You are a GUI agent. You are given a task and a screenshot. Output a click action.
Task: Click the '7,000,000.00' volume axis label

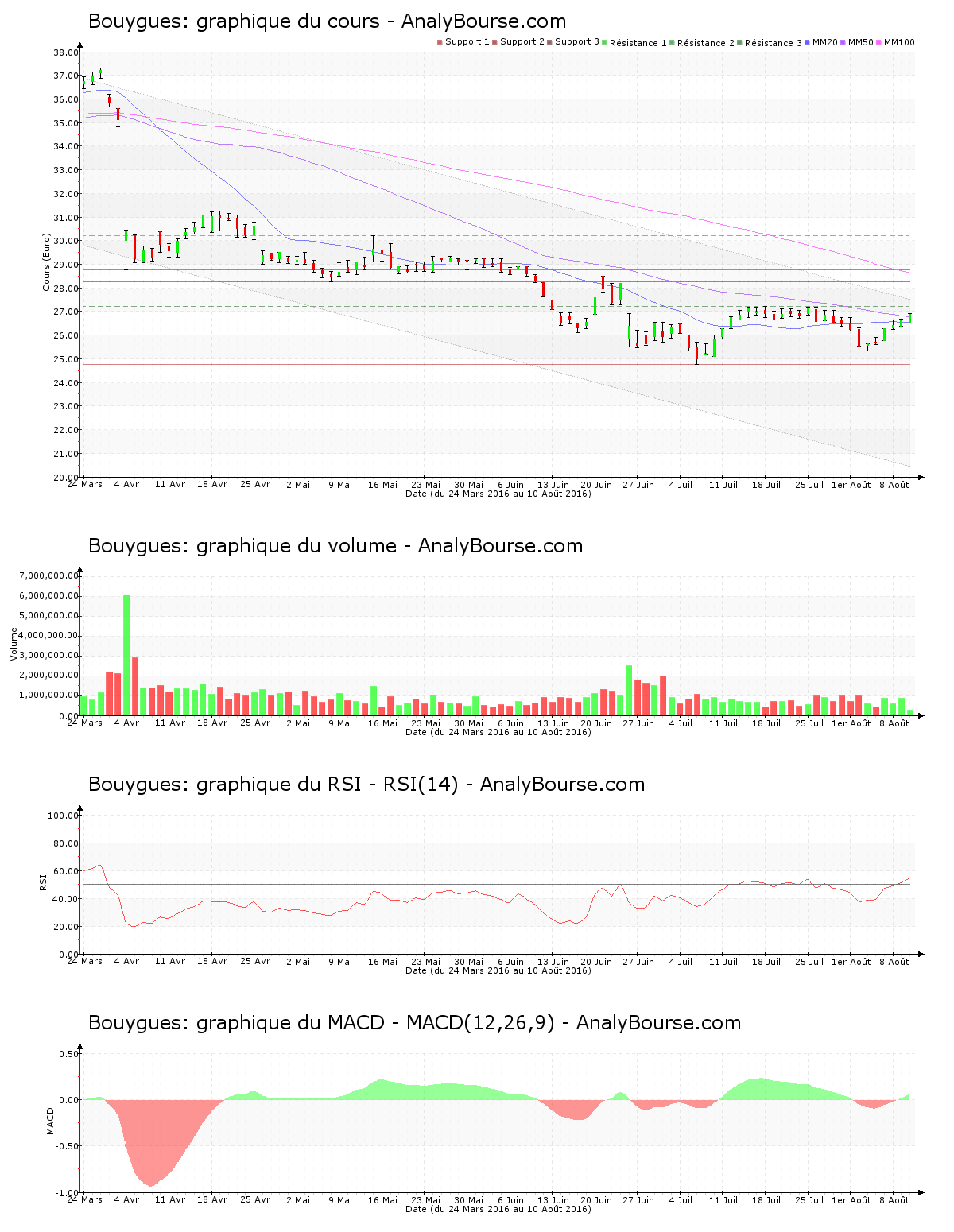(49, 575)
